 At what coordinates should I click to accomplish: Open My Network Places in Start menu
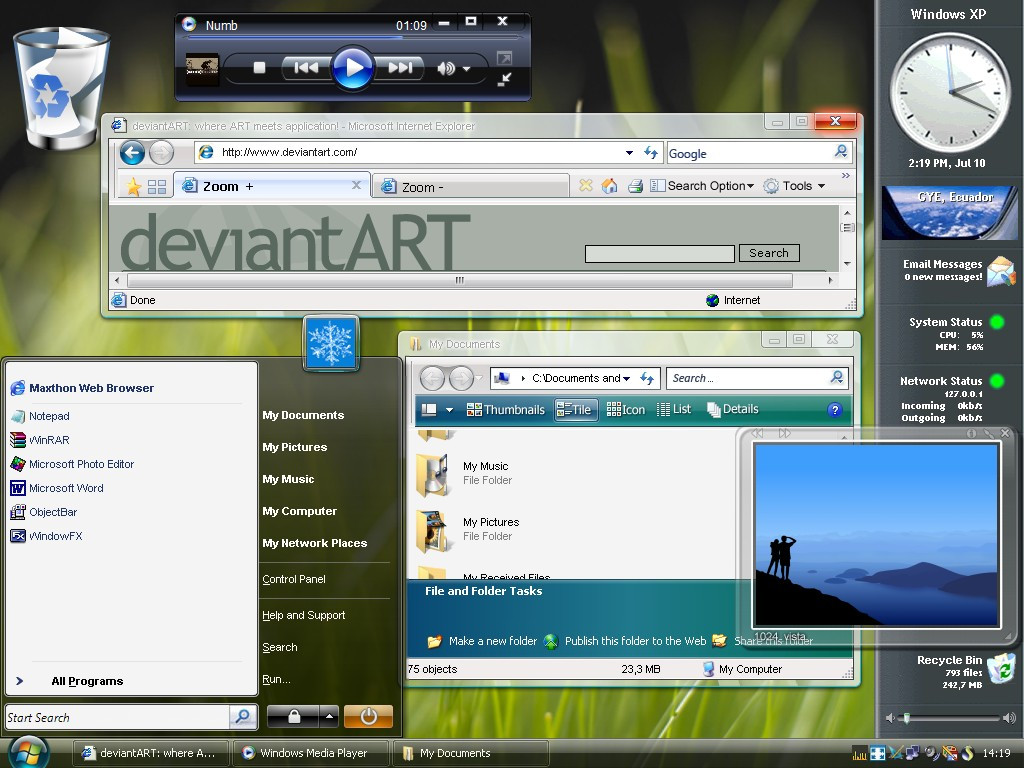click(x=315, y=543)
